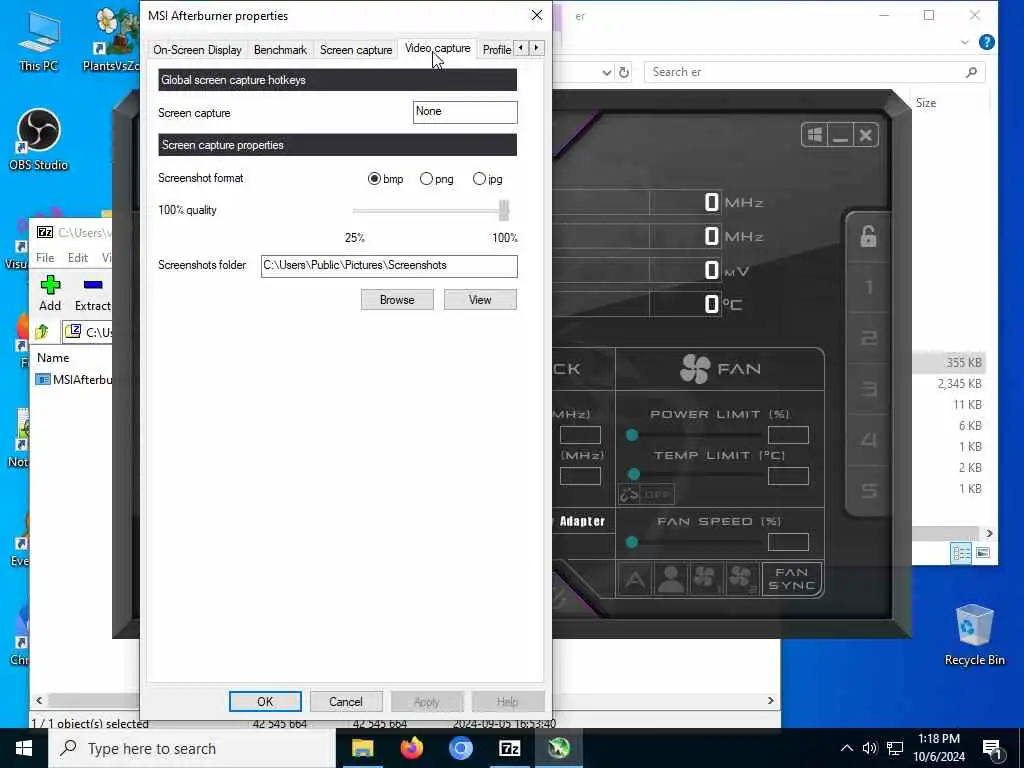Close the Afterburner skin window
1024x768 pixels.
(866, 135)
